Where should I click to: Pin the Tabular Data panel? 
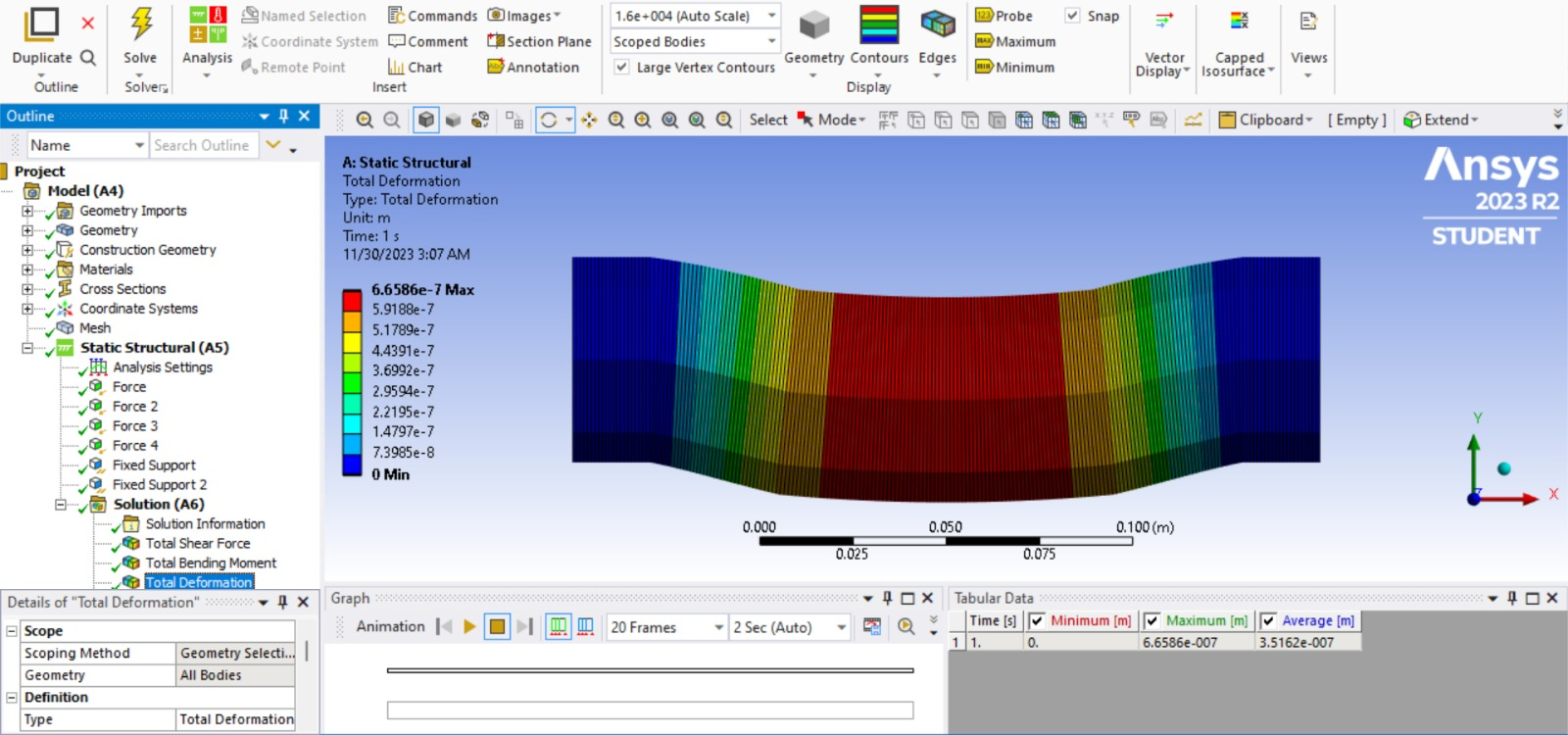tap(1512, 598)
